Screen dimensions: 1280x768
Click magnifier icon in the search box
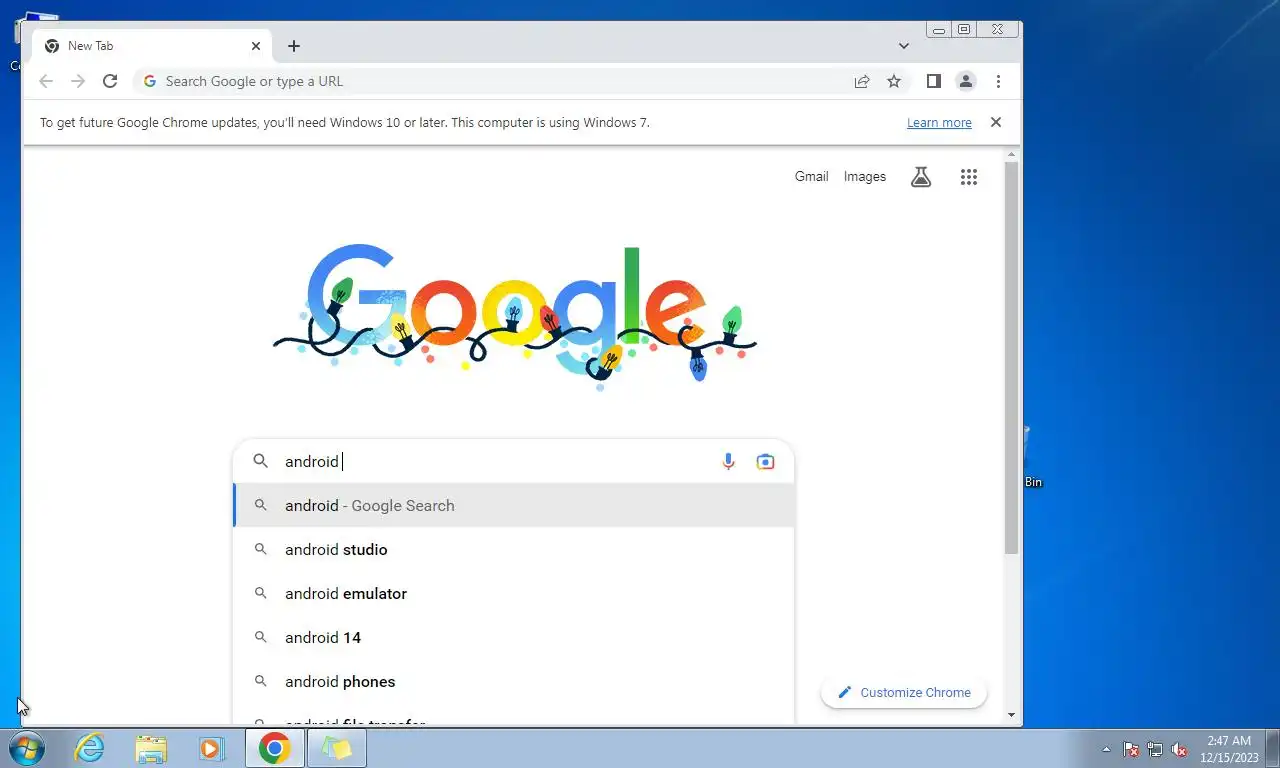[x=260, y=461]
